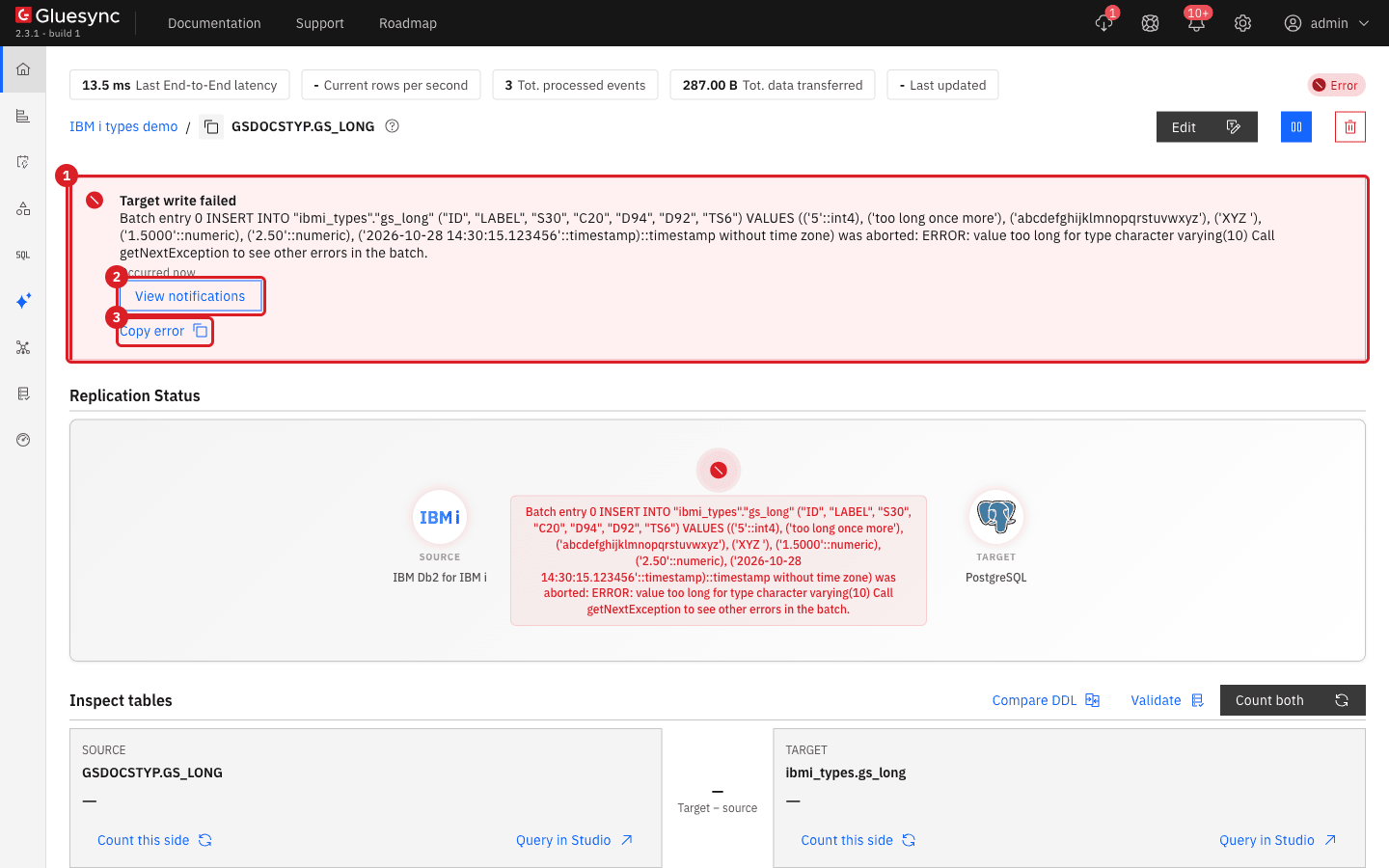Click the Validate link

coord(1167,700)
